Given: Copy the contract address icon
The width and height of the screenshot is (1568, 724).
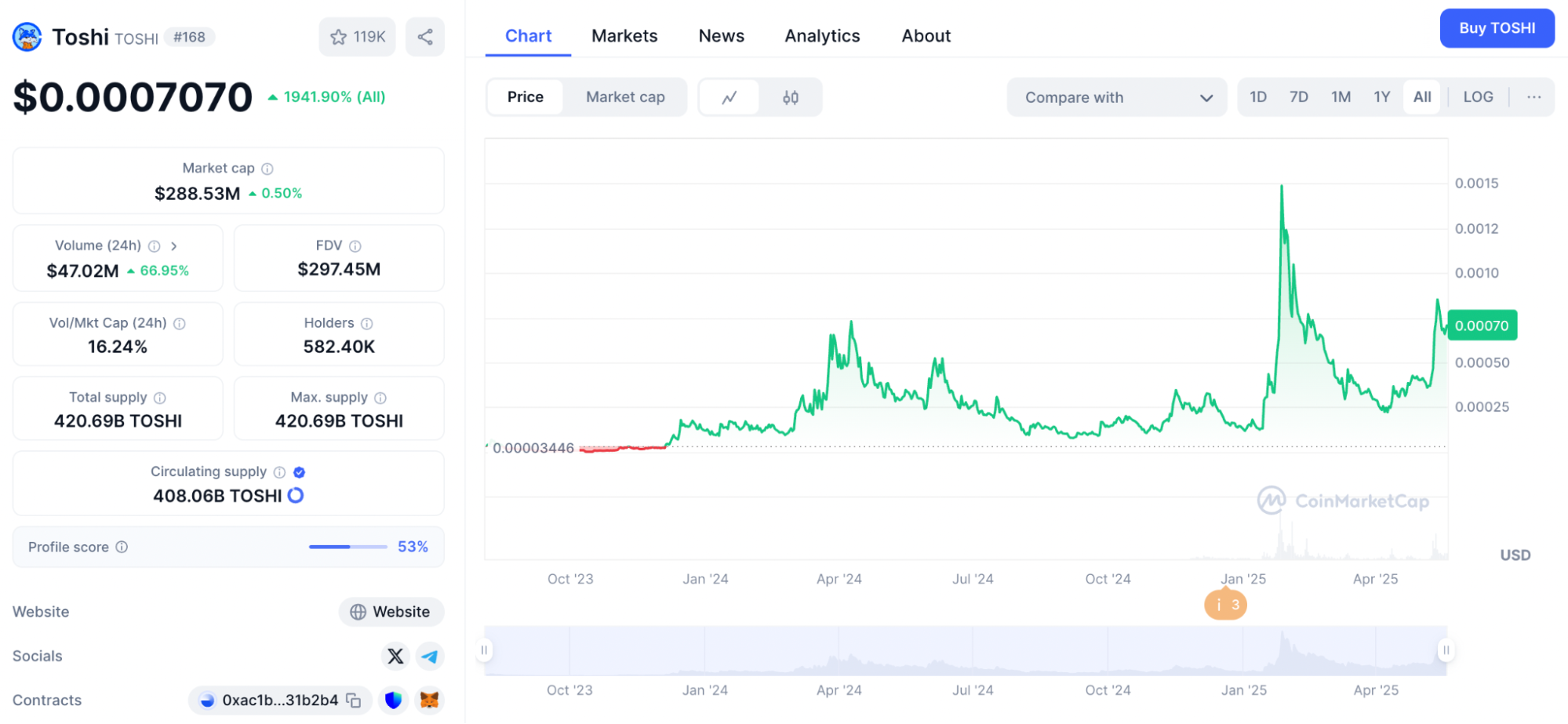Looking at the screenshot, I should click(354, 700).
